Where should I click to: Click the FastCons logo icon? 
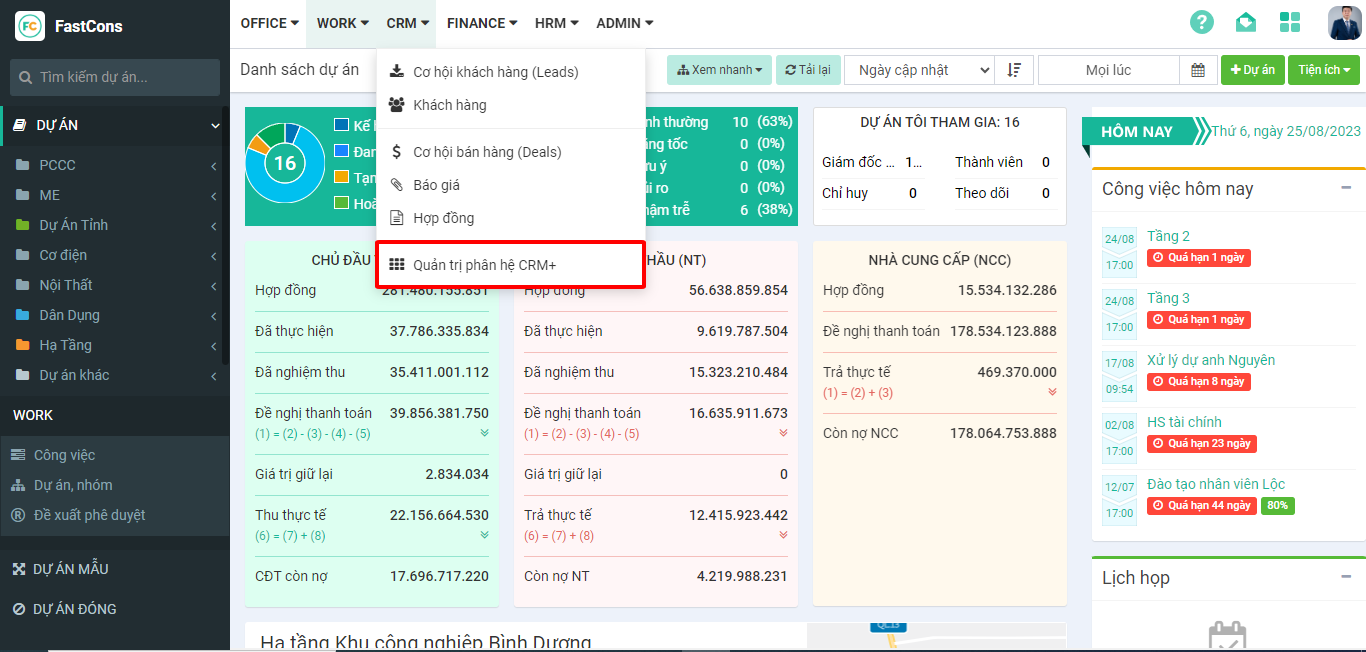click(x=29, y=26)
